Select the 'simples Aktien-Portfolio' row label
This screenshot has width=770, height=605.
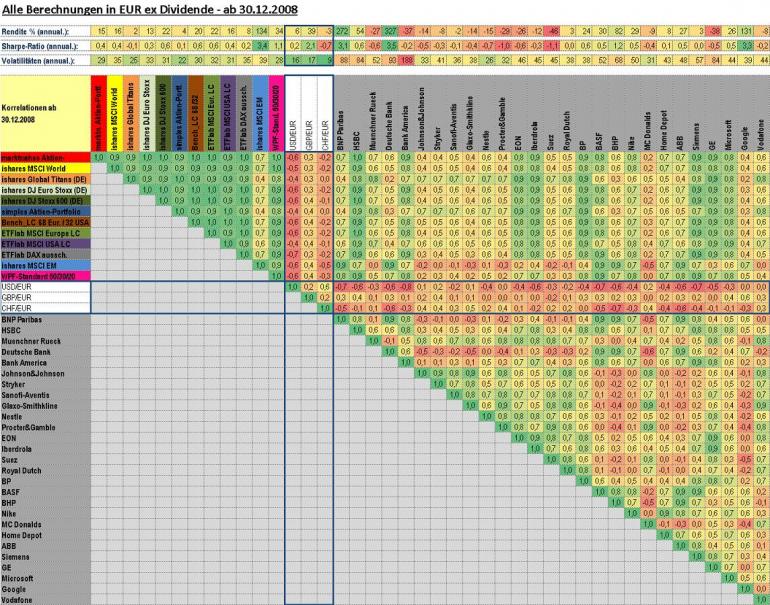point(46,212)
